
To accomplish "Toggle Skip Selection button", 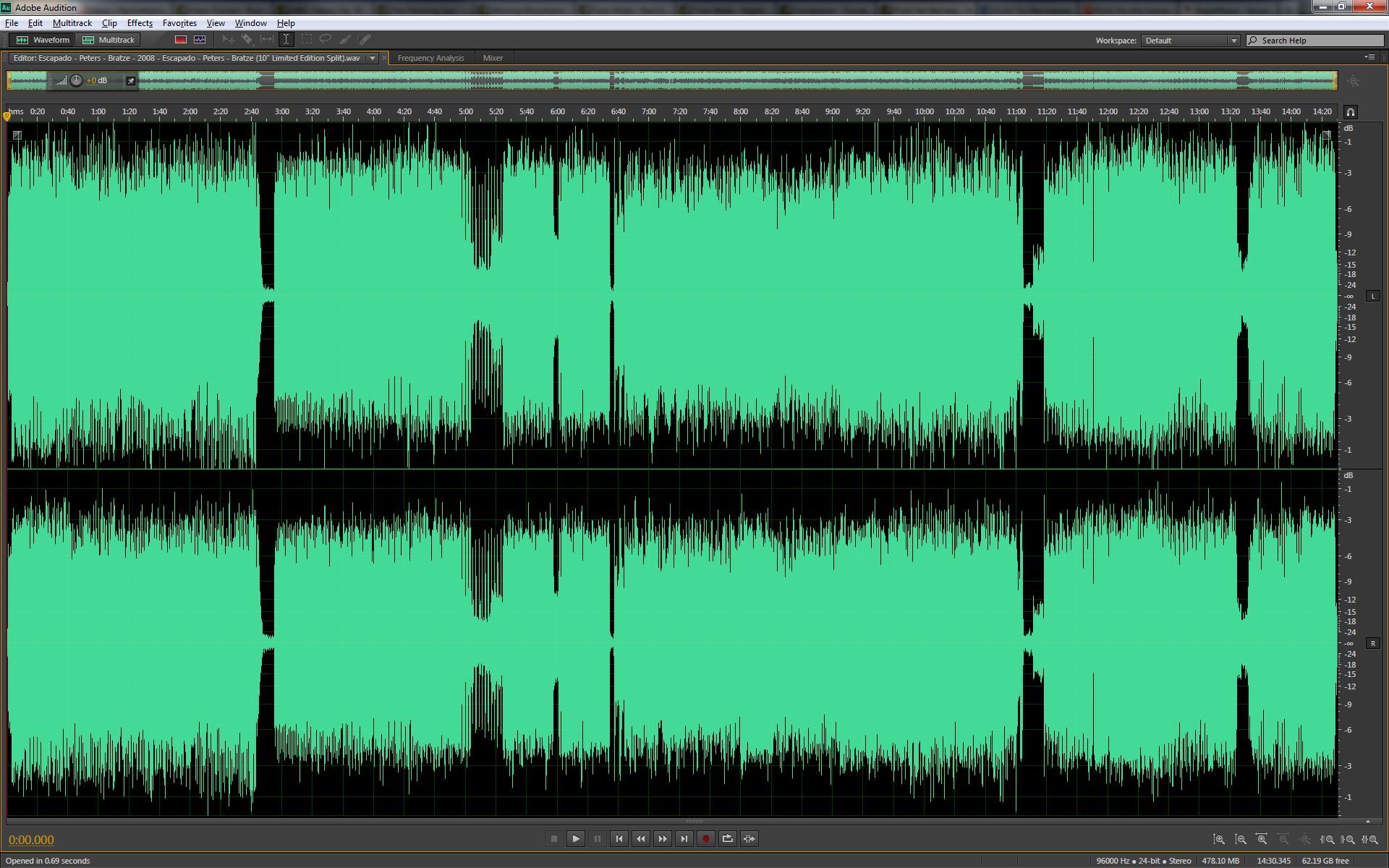I will click(x=749, y=839).
